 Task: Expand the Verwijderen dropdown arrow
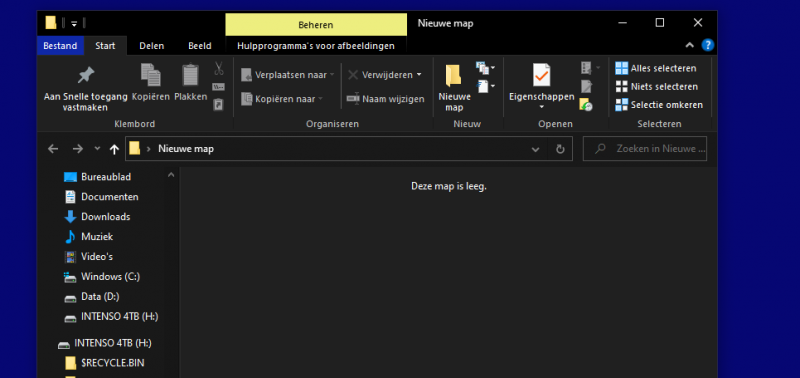point(419,75)
